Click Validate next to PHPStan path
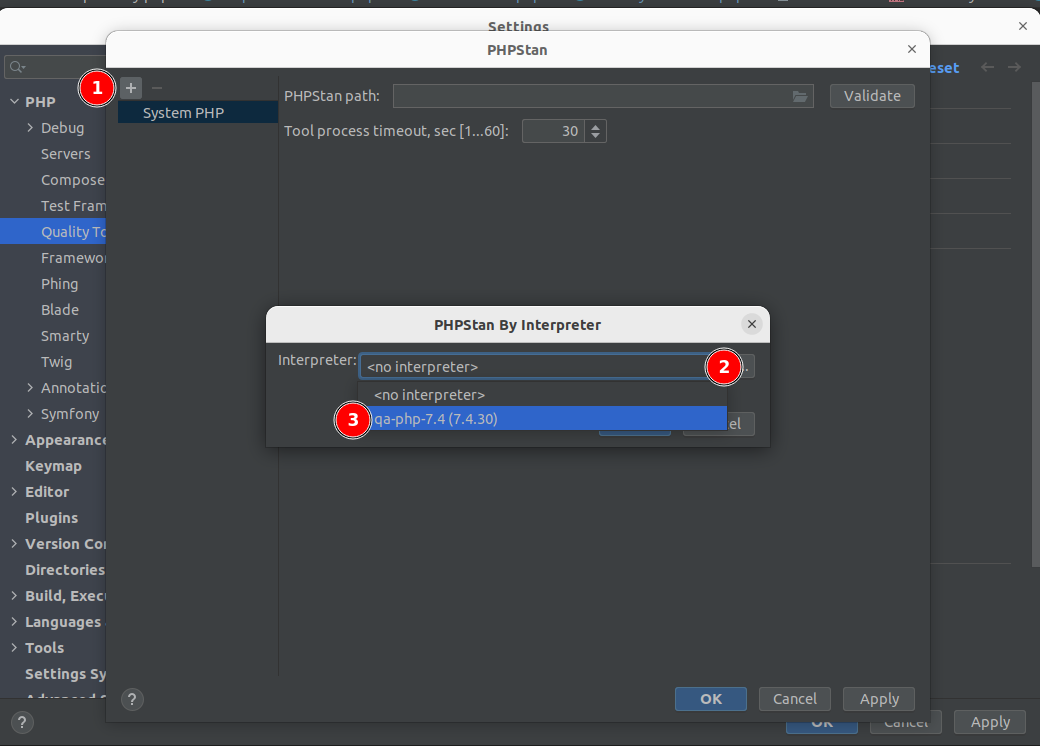 click(x=872, y=96)
